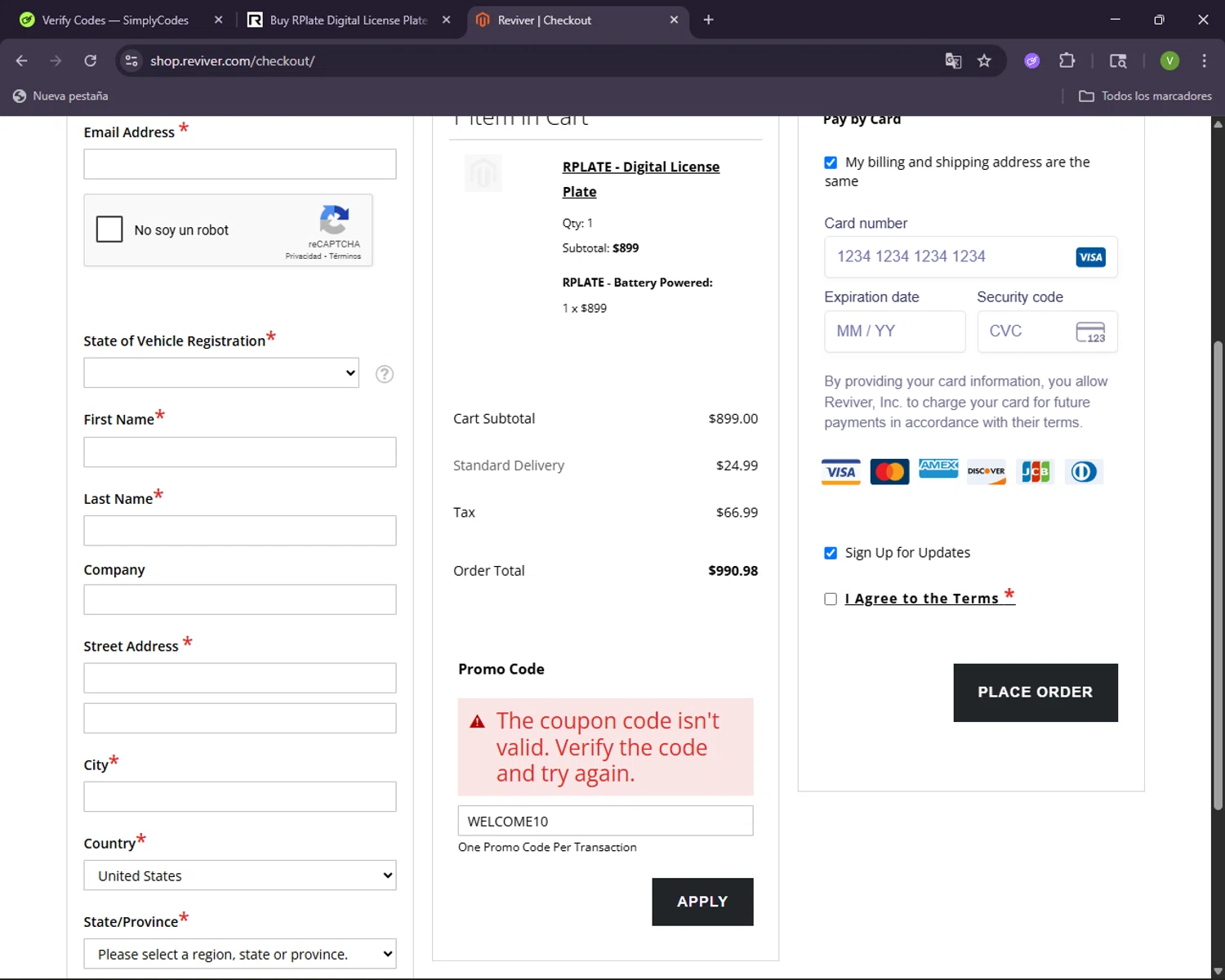This screenshot has height=980, width=1225.
Task: Open Todos los marcadores folder
Action: pos(1146,96)
